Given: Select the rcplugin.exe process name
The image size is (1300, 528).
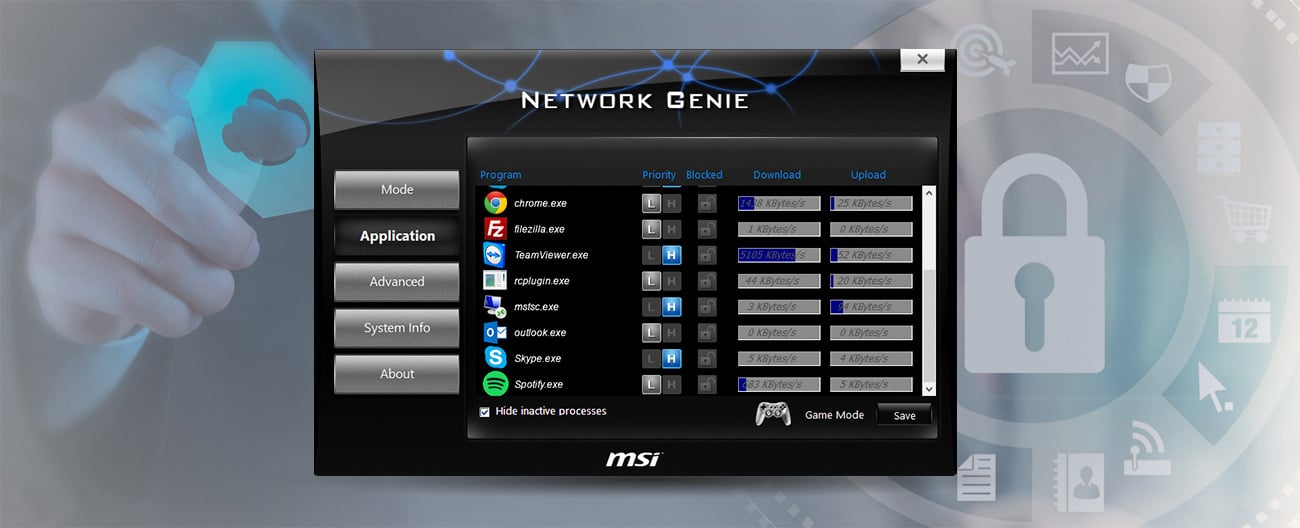Looking at the screenshot, I should click(x=541, y=282).
